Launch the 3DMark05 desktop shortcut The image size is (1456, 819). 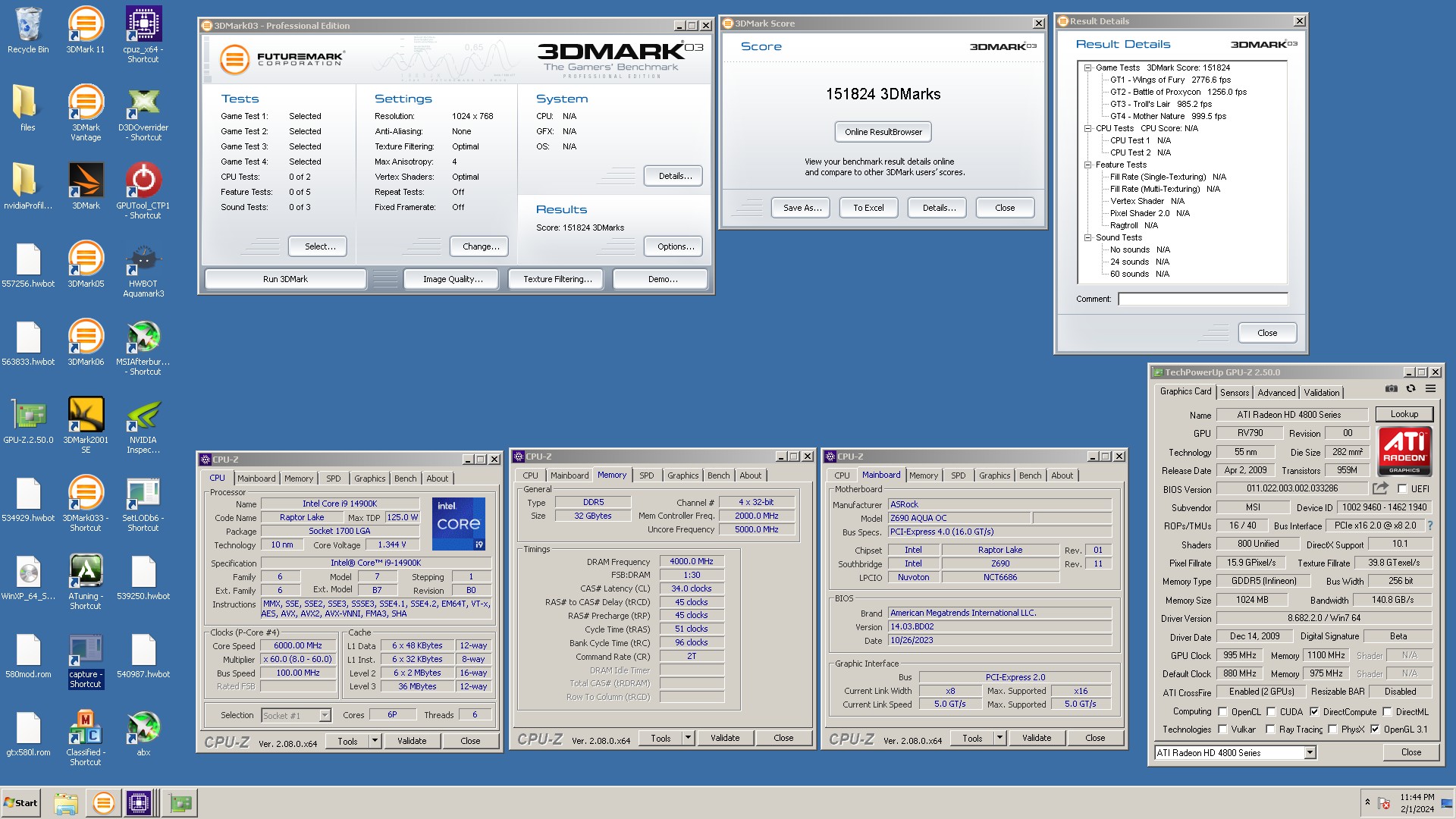click(86, 265)
